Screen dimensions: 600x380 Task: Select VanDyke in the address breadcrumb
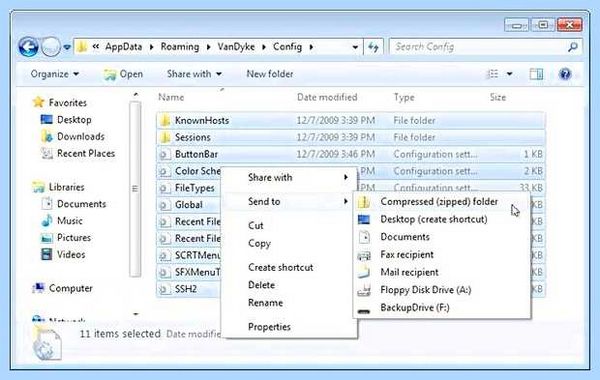click(x=236, y=47)
